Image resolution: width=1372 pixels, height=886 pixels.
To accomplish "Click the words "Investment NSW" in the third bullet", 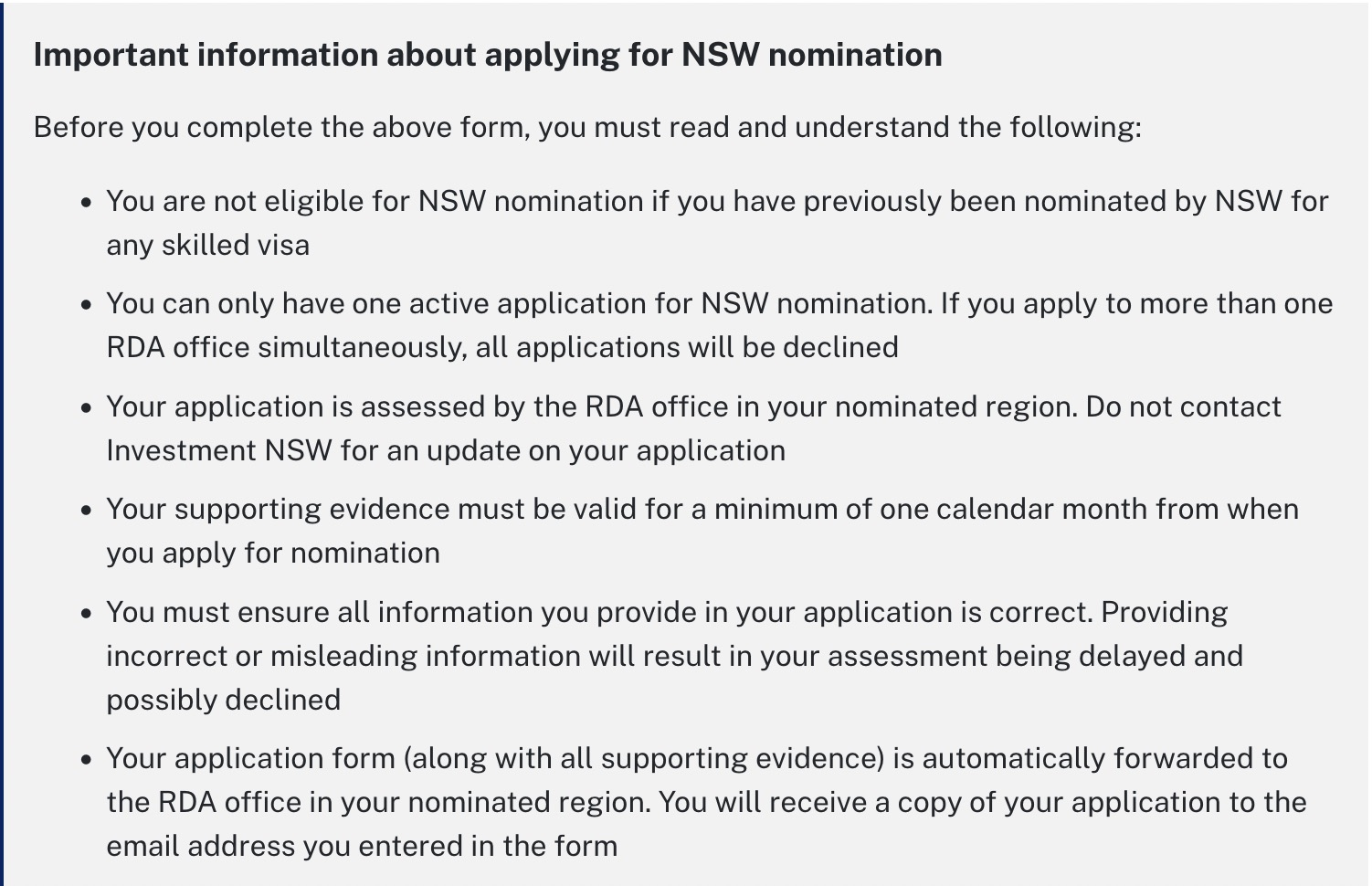I will (218, 450).
